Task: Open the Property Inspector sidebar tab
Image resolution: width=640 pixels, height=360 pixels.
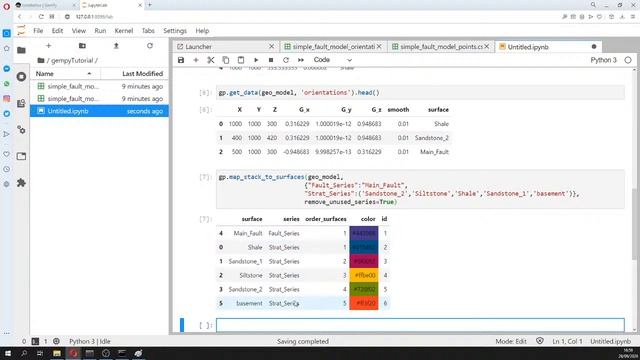Action: tap(21, 130)
